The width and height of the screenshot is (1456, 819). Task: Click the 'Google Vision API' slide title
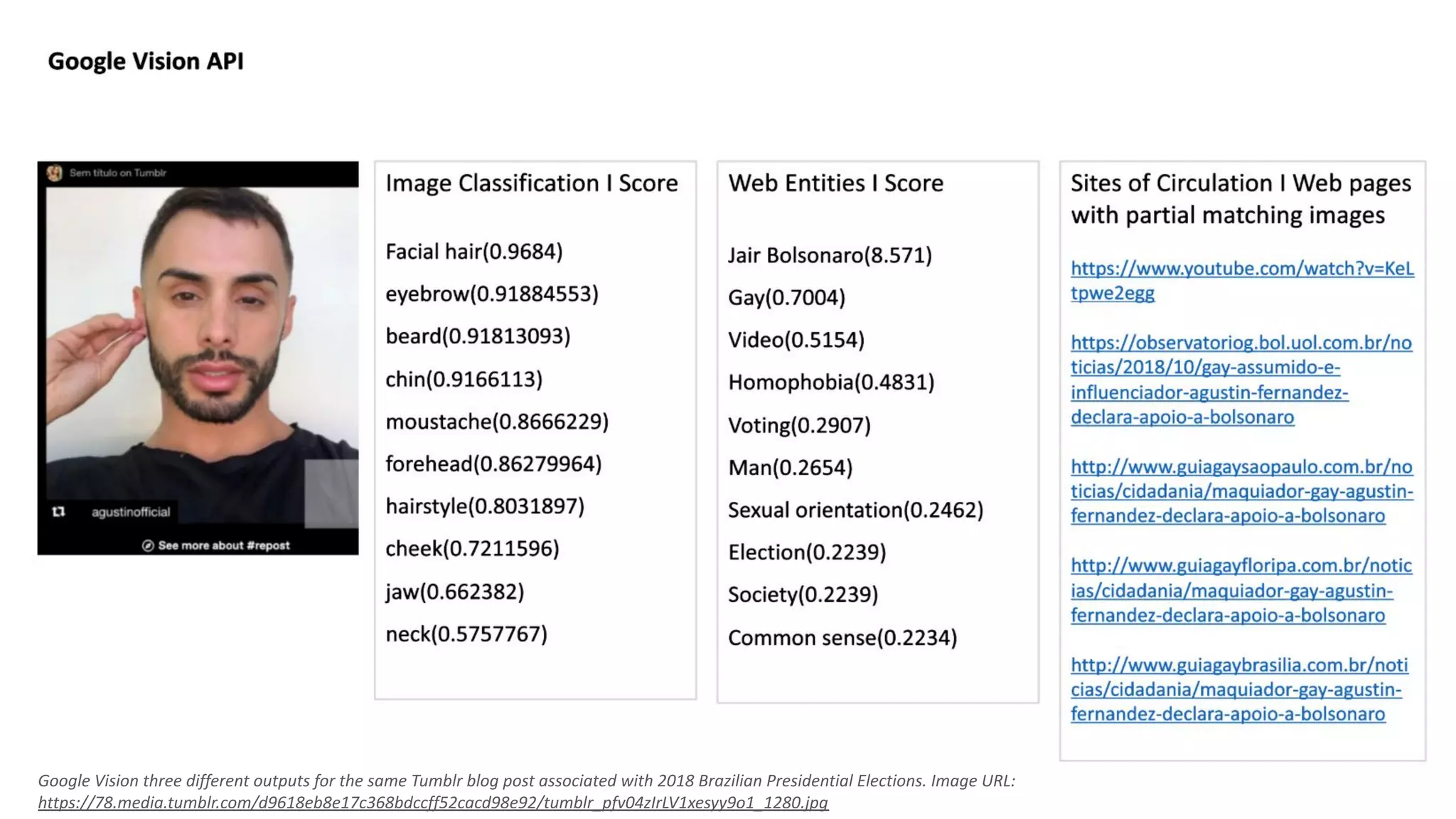coord(146,61)
